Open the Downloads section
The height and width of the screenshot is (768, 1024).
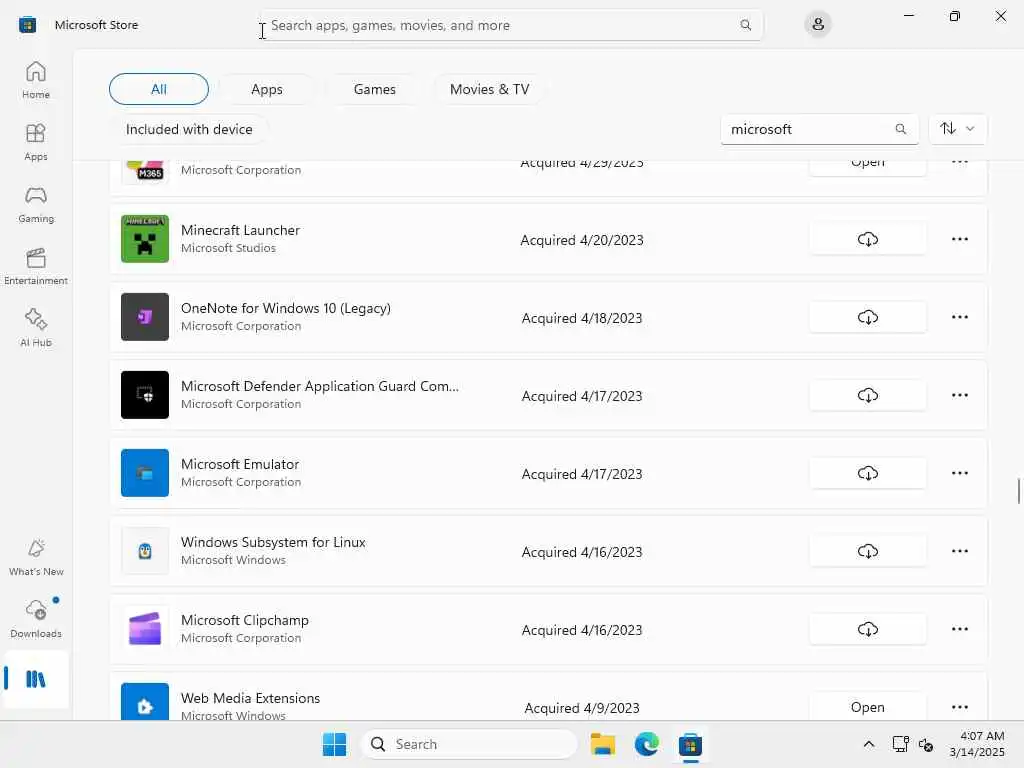[x=36, y=619]
